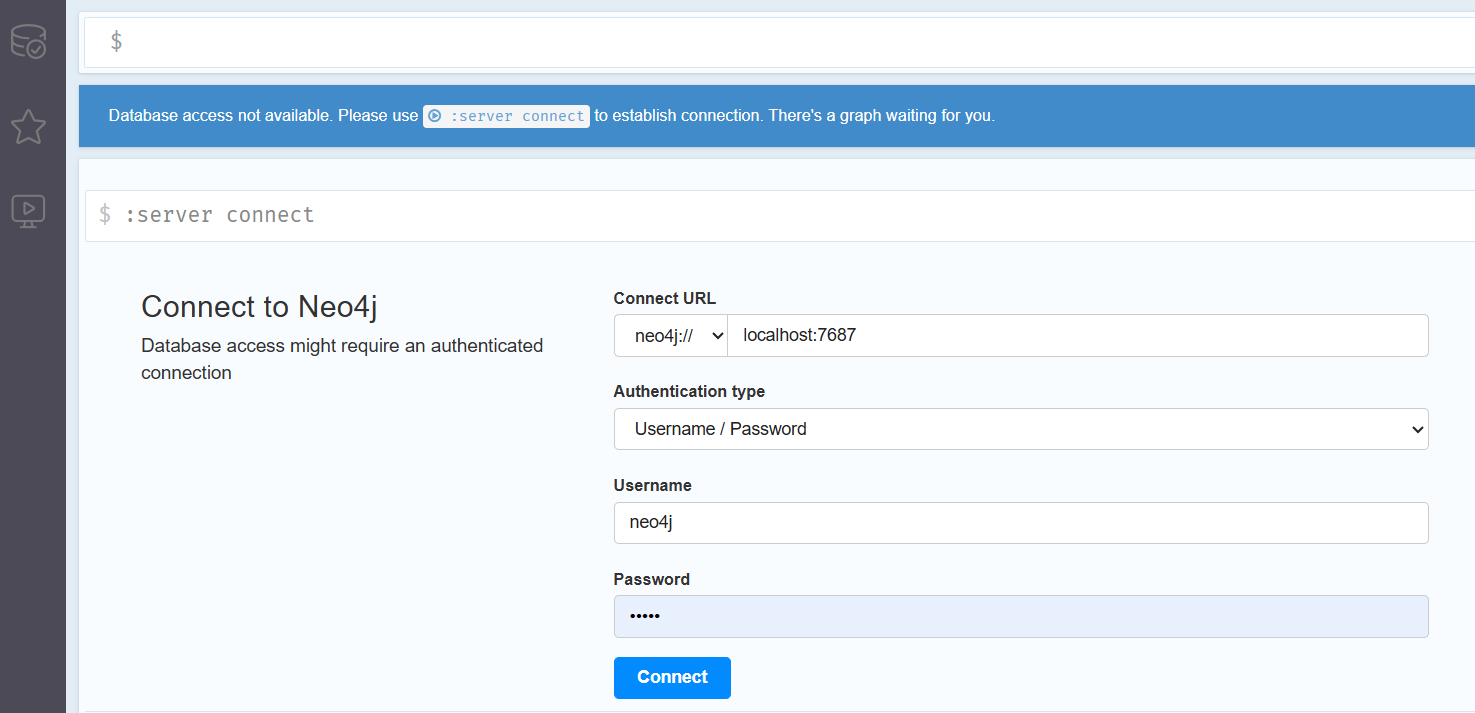The width and height of the screenshot is (1475, 713).
Task: Click the "Connect to Neo4j" heading
Action: (x=258, y=306)
